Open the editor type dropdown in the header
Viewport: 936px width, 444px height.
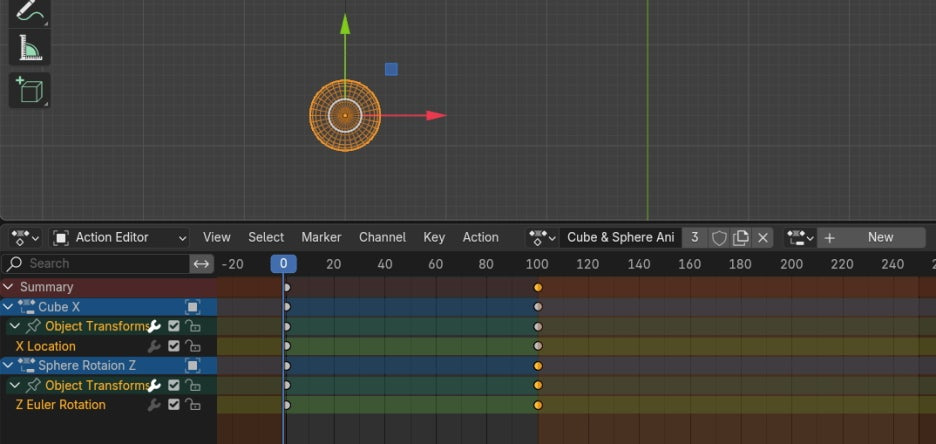(x=24, y=238)
